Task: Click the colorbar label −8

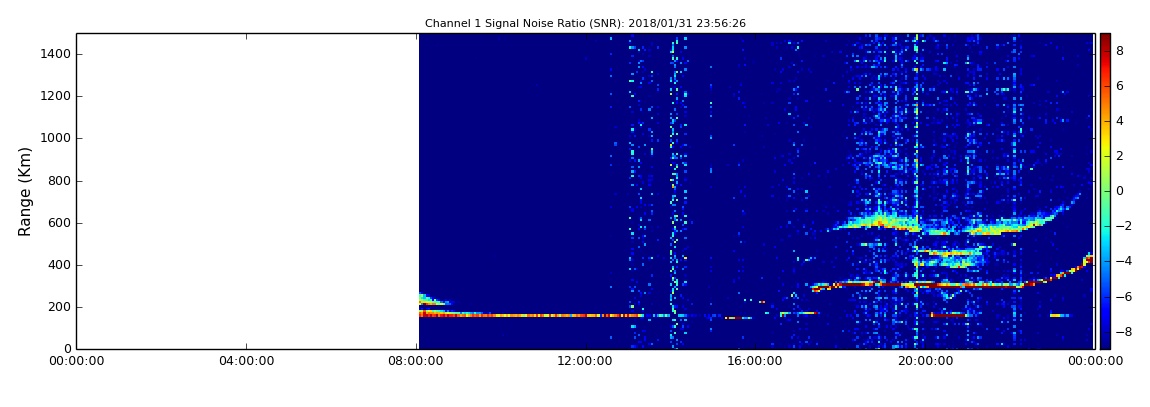Action: pos(1123,331)
